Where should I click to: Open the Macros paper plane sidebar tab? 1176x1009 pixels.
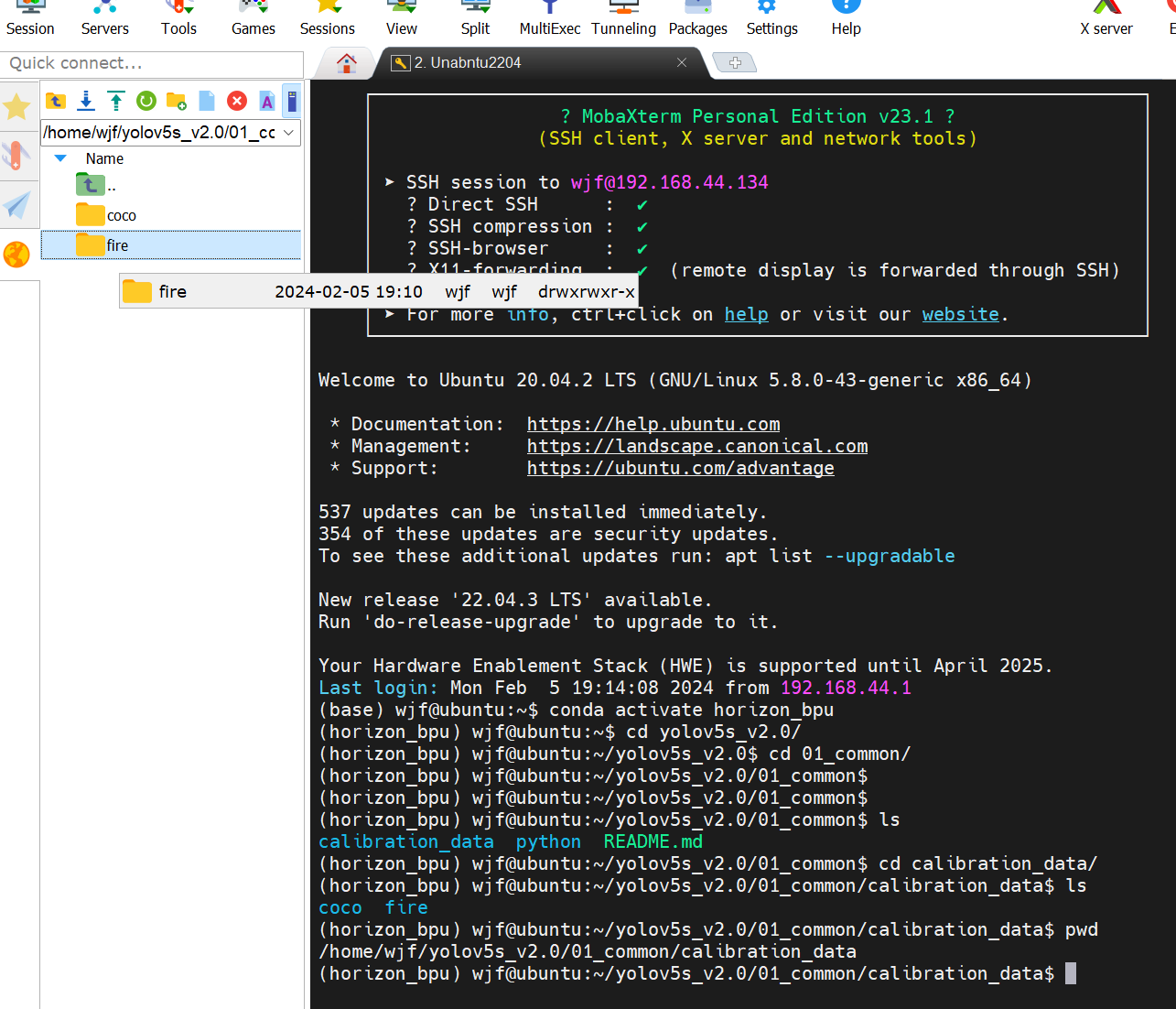click(x=17, y=205)
